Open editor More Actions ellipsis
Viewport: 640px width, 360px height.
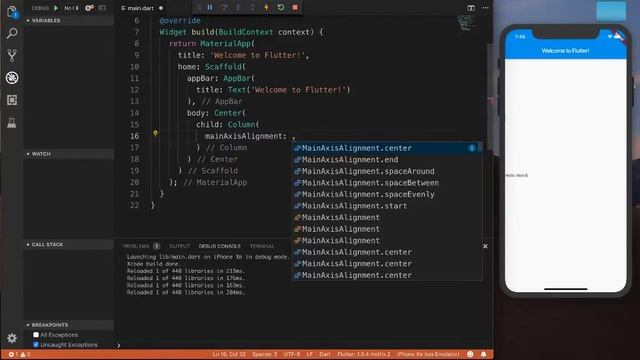(485, 8)
